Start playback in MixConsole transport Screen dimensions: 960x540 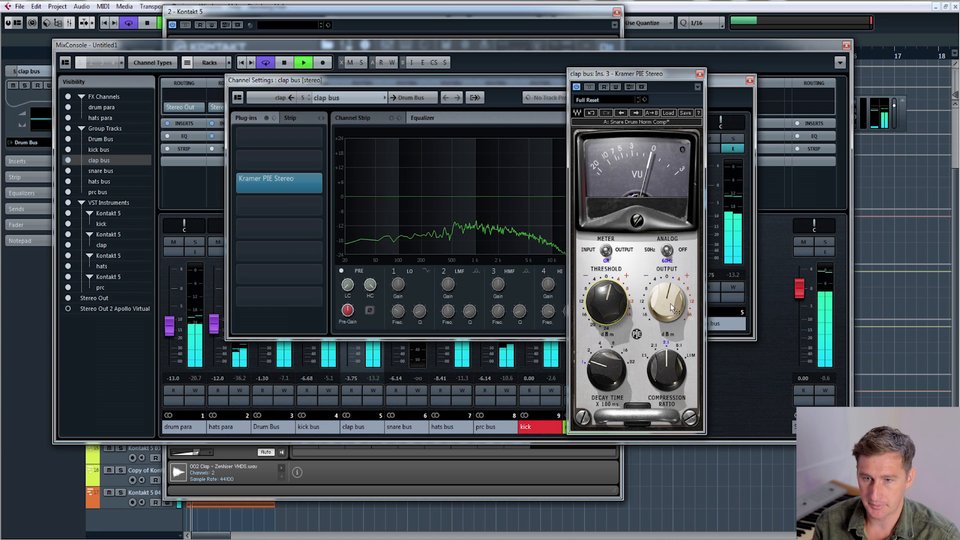303,62
